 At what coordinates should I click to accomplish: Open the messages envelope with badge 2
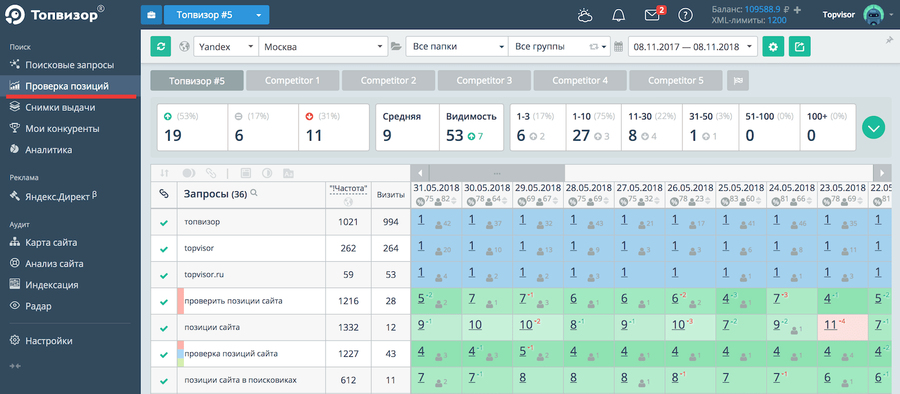[x=653, y=16]
